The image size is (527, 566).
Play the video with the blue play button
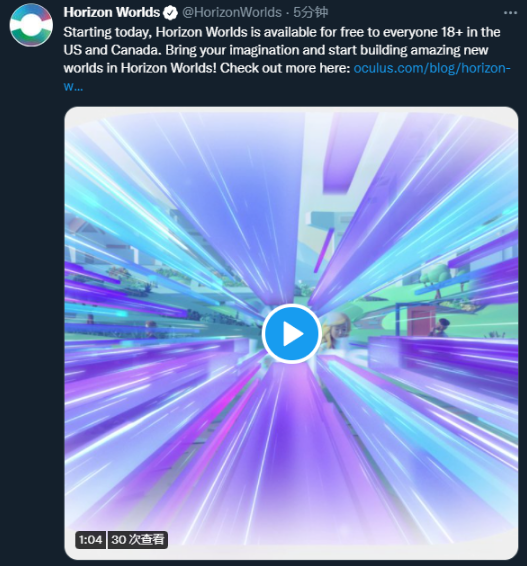click(292, 334)
